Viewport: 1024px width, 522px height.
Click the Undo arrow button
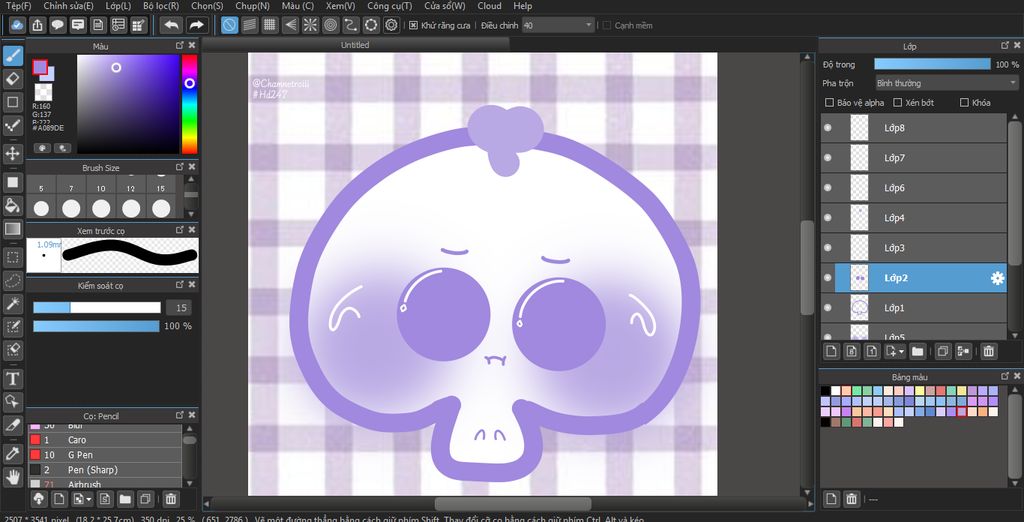[172, 25]
